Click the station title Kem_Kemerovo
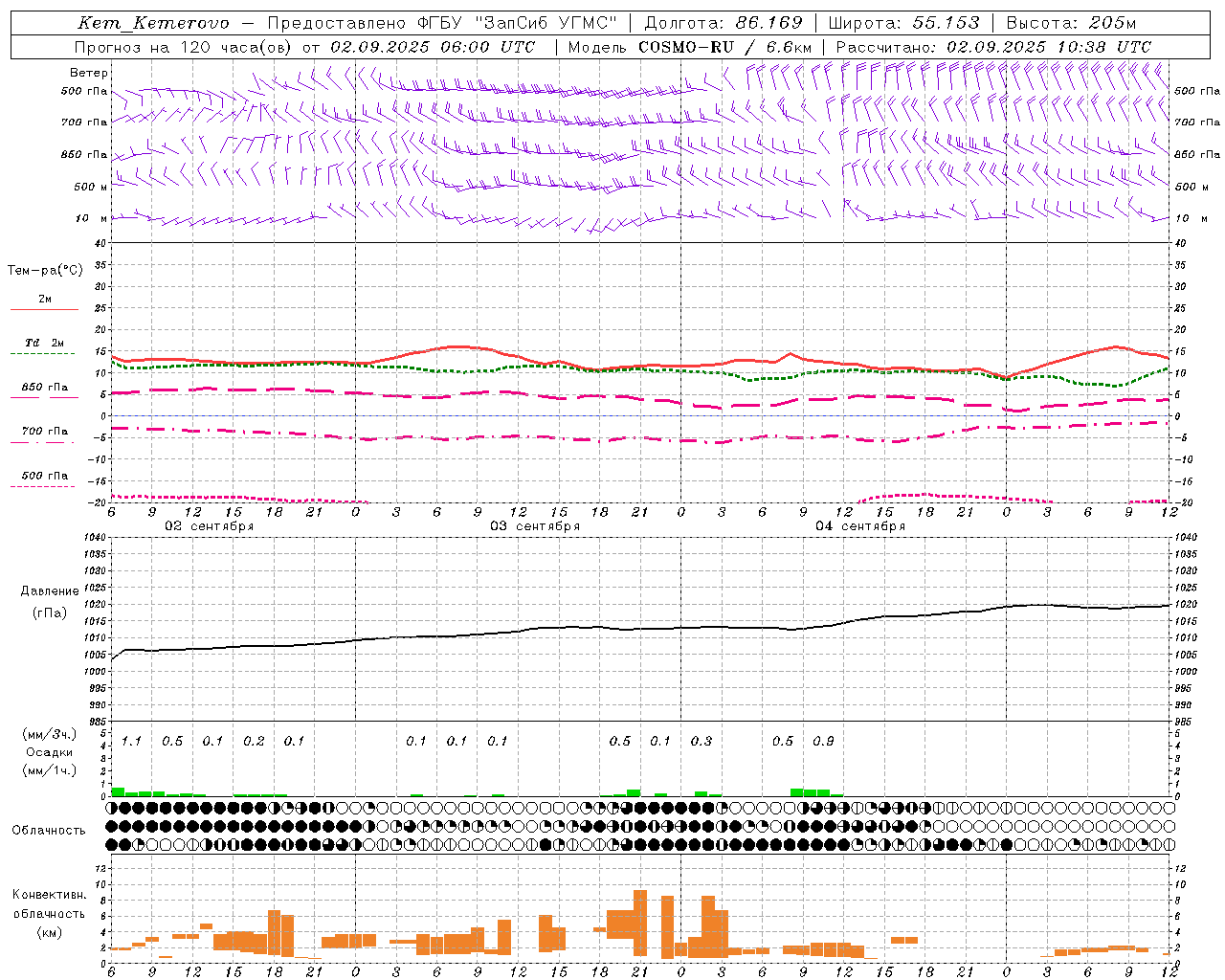The height and width of the screenshot is (980, 1225). pos(154,23)
